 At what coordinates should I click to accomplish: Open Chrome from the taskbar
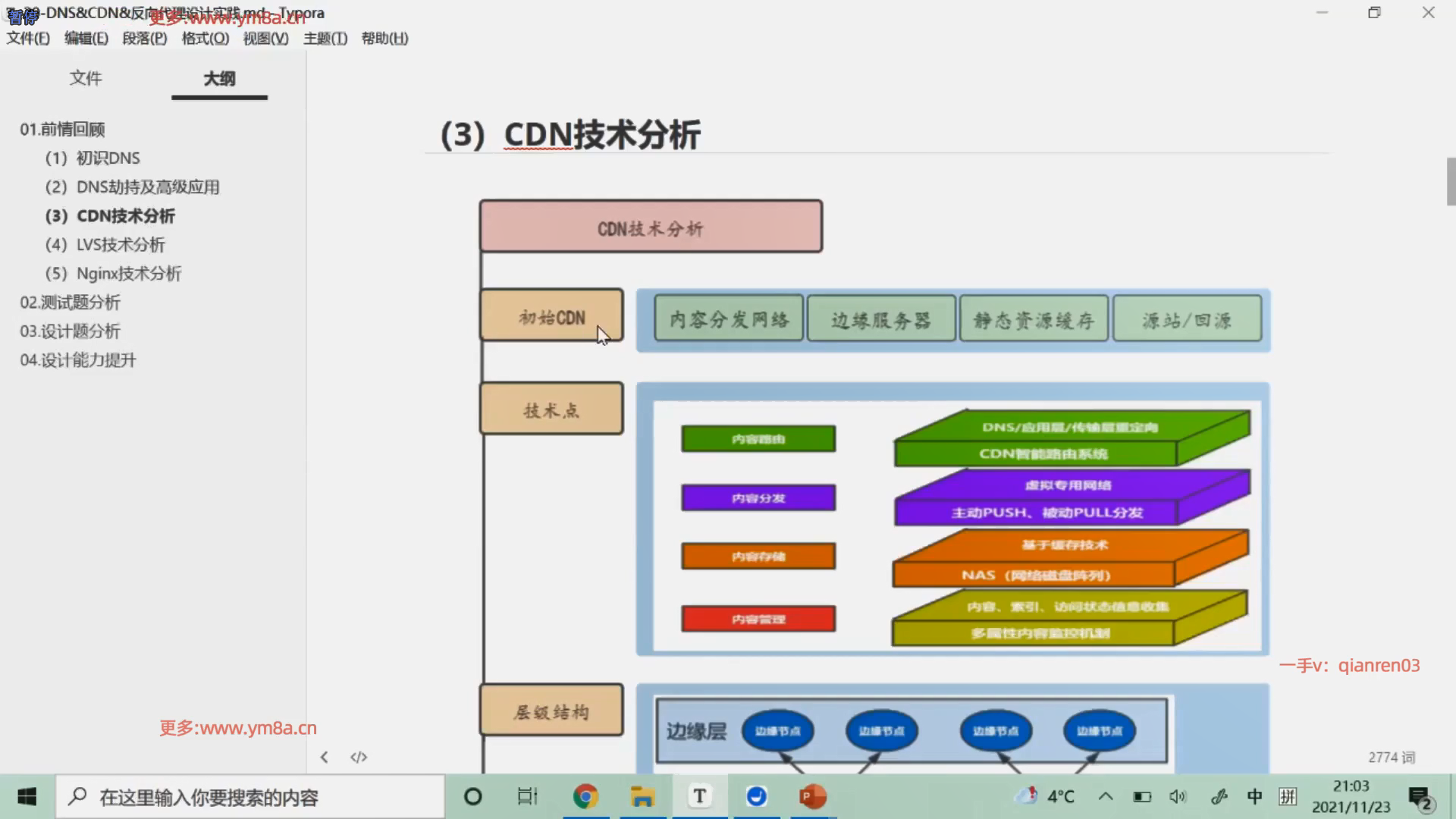click(585, 796)
